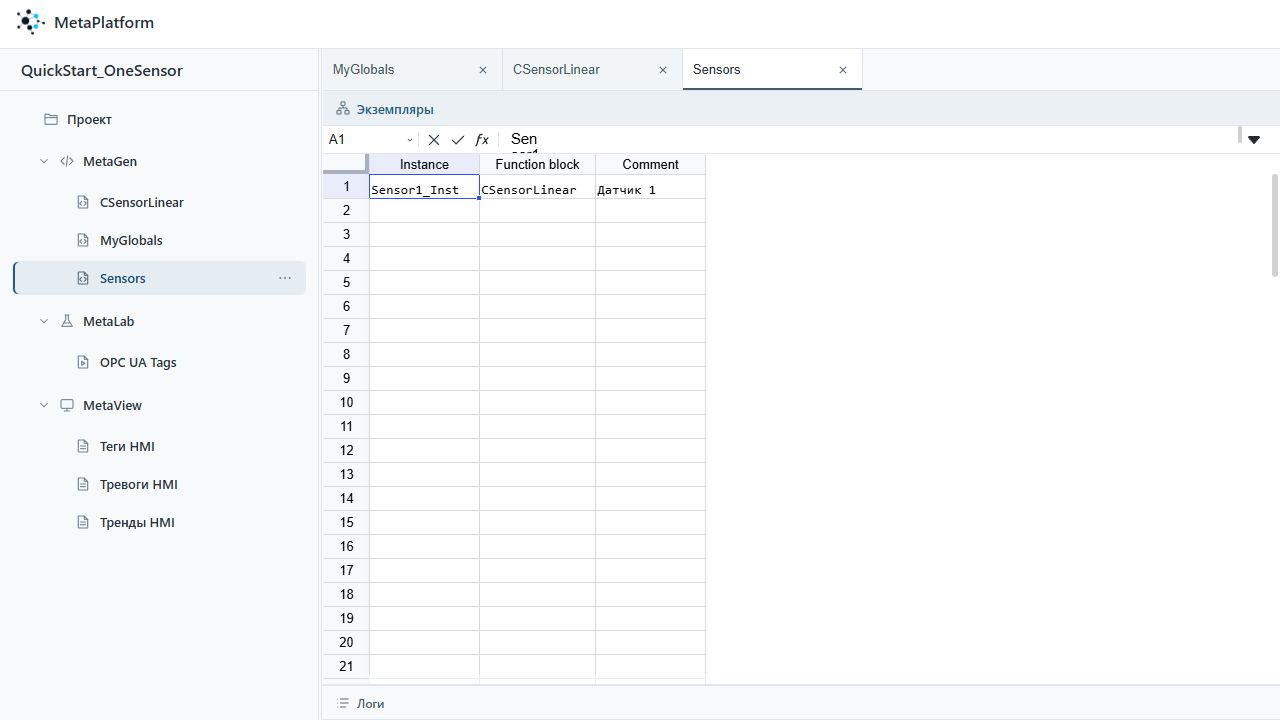Click the Экземпляры hierarchy icon

pos(343,109)
